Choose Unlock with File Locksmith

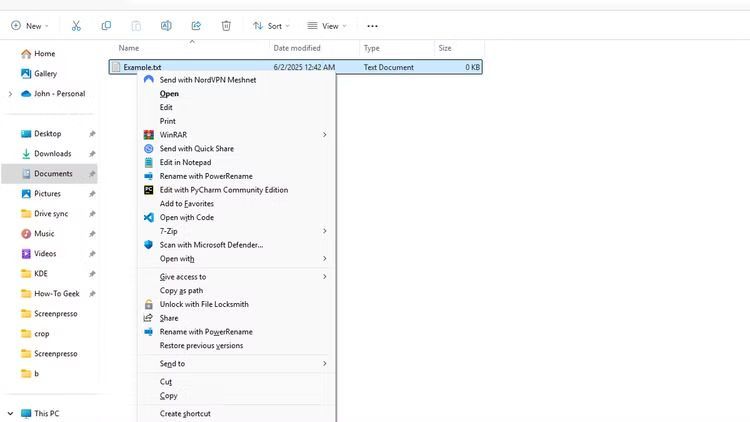pyautogui.click(x=204, y=304)
